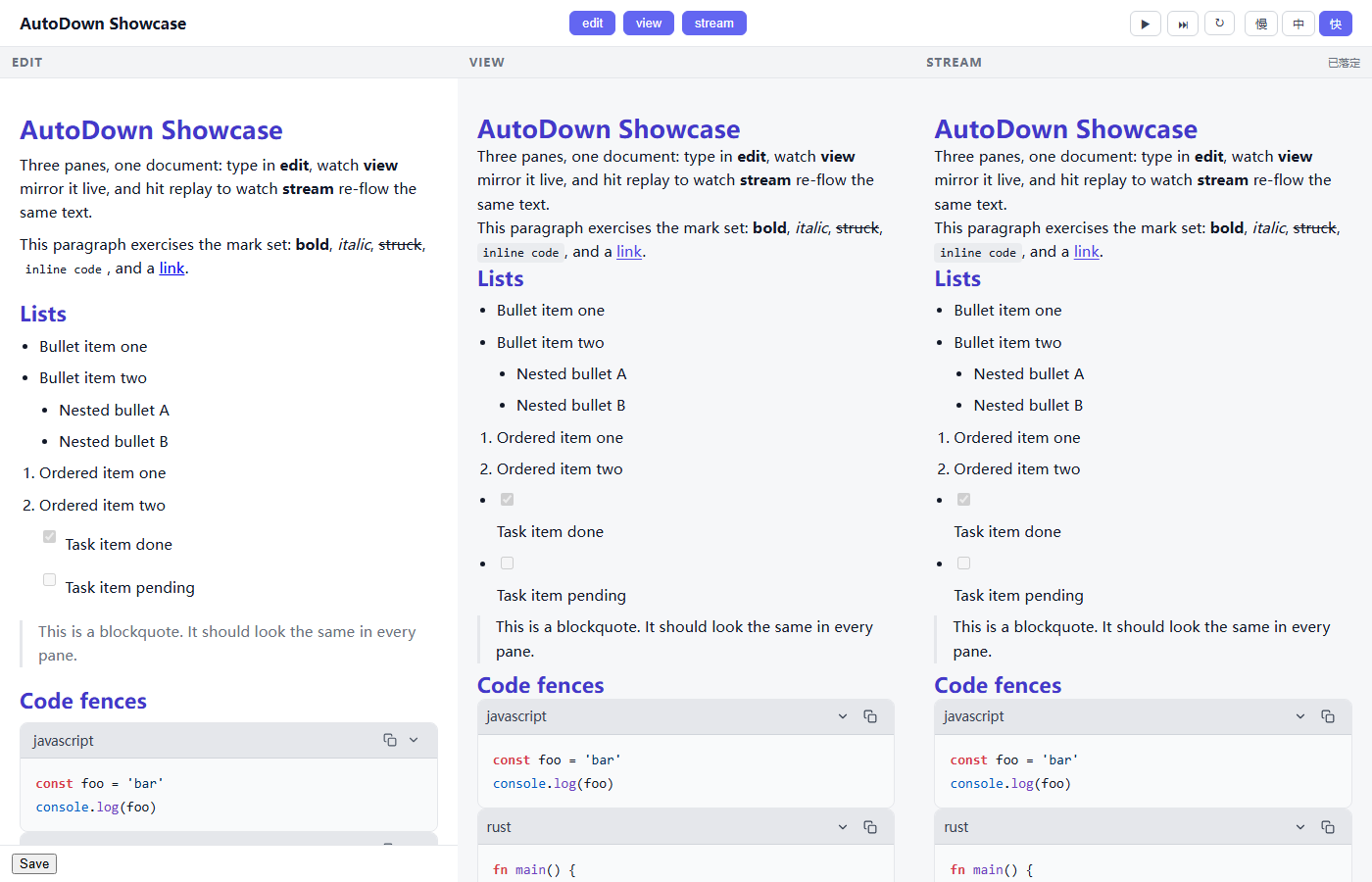Set slow speed with the 慢 button

tap(1261, 24)
